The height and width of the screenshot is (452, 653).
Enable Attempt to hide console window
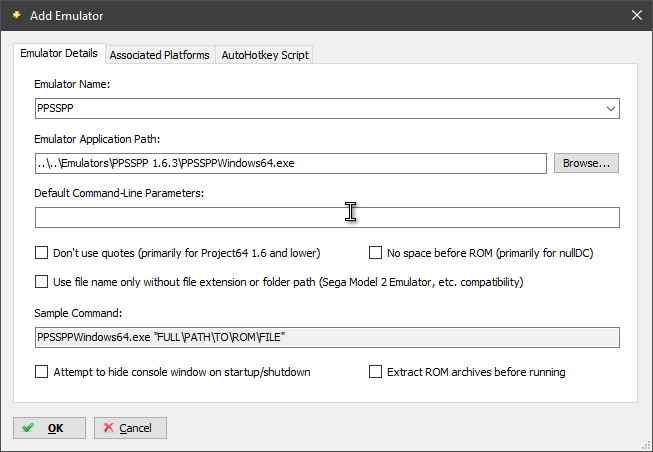(41, 372)
